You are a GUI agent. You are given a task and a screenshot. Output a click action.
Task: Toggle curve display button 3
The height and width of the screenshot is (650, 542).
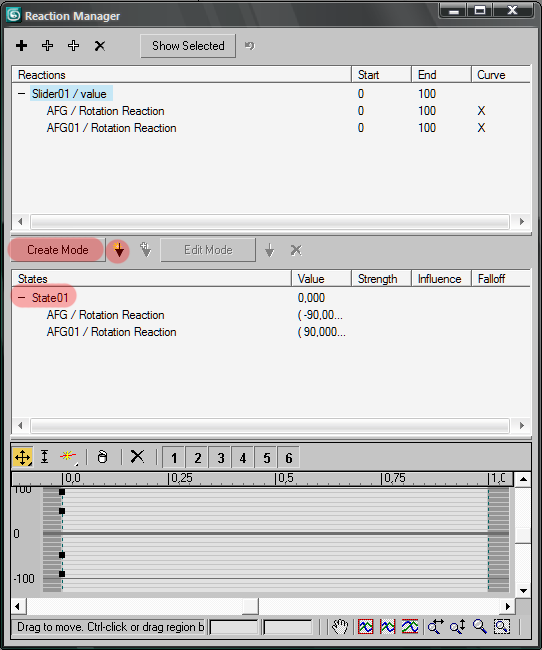pos(221,458)
